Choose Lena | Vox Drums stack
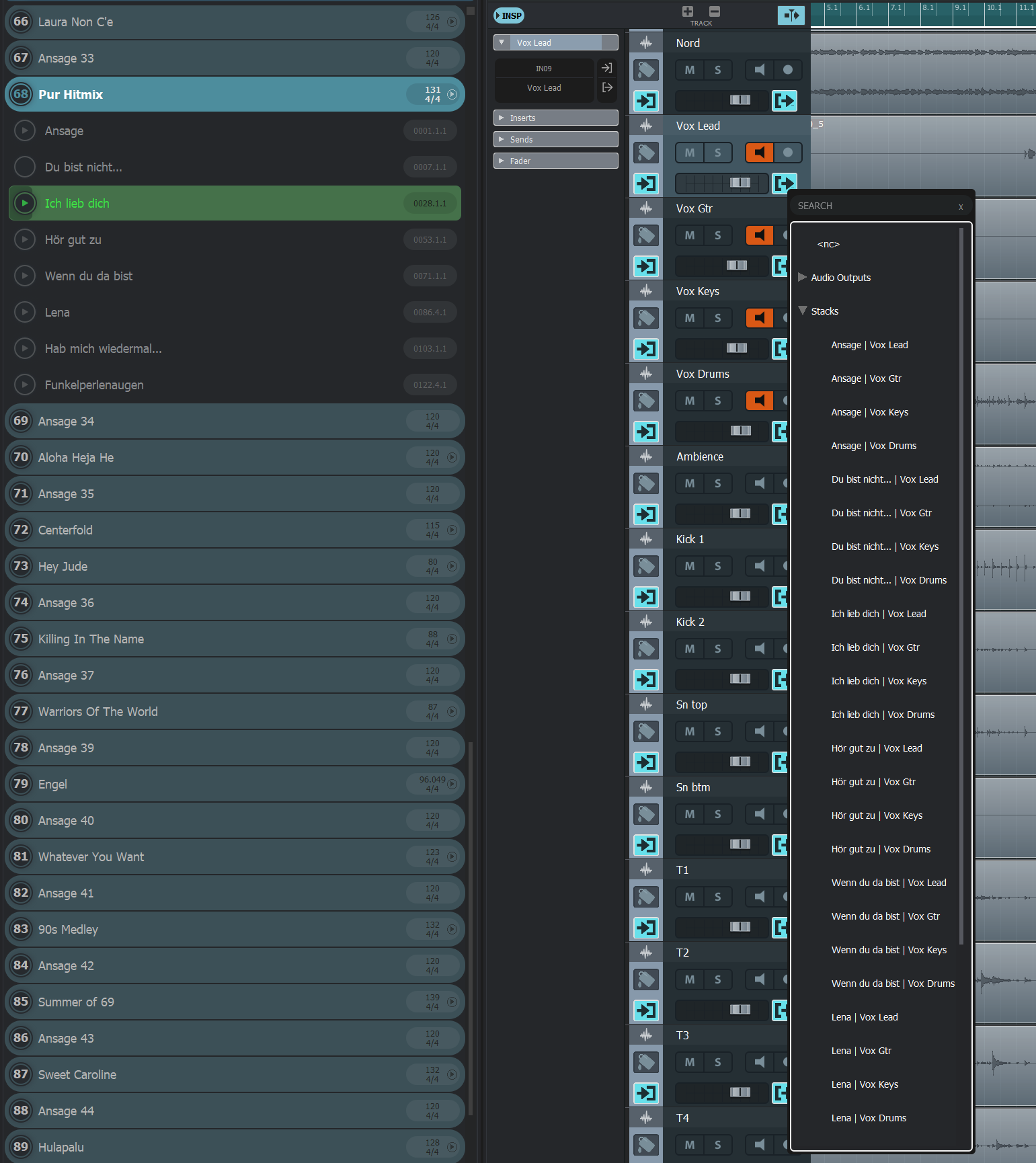This screenshot has width=1036, height=1163. pyautogui.click(x=869, y=1118)
